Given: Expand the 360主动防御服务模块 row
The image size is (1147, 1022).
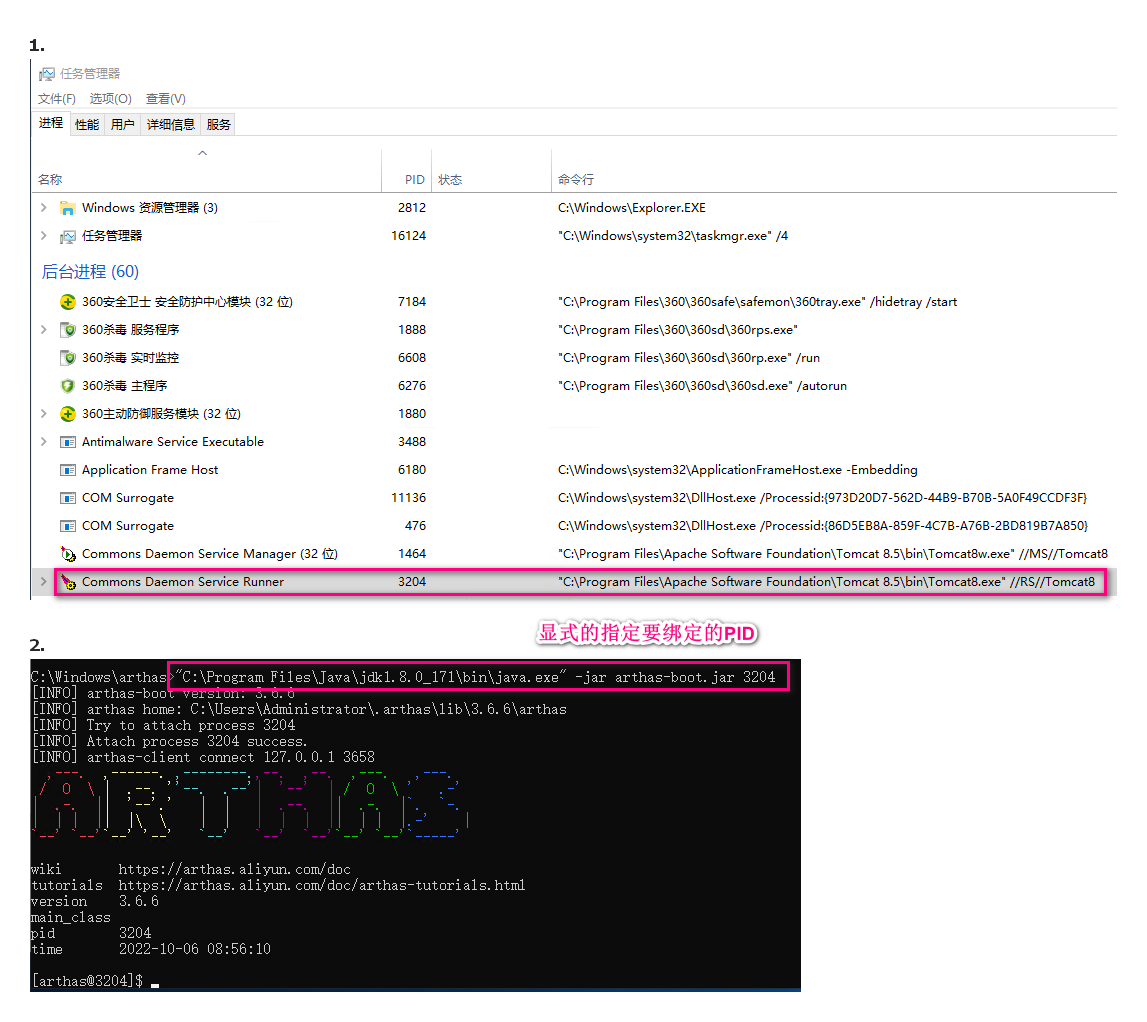Looking at the screenshot, I should tap(44, 414).
